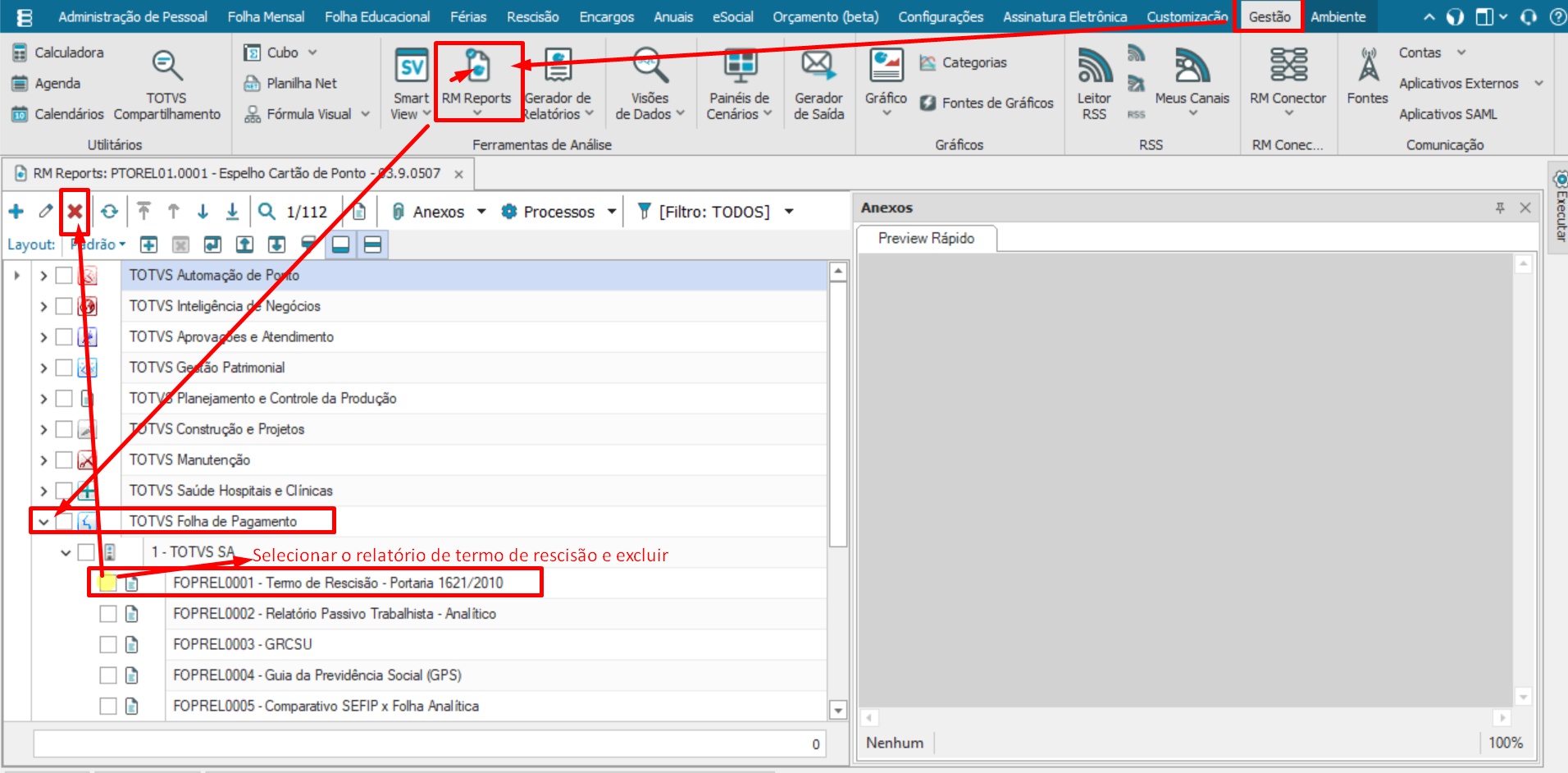The height and width of the screenshot is (773, 1568).
Task: Tick checkbox for TOTVS Automação de Ponto
Action: click(64, 276)
